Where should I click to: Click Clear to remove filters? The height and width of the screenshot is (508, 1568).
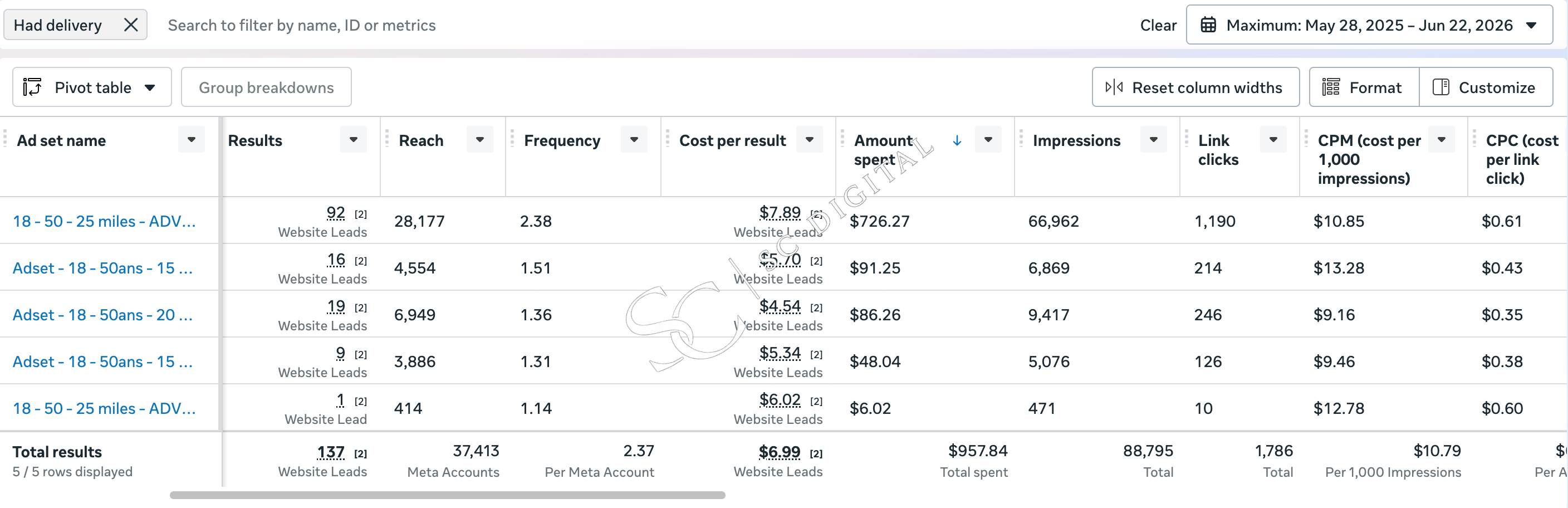point(1158,25)
